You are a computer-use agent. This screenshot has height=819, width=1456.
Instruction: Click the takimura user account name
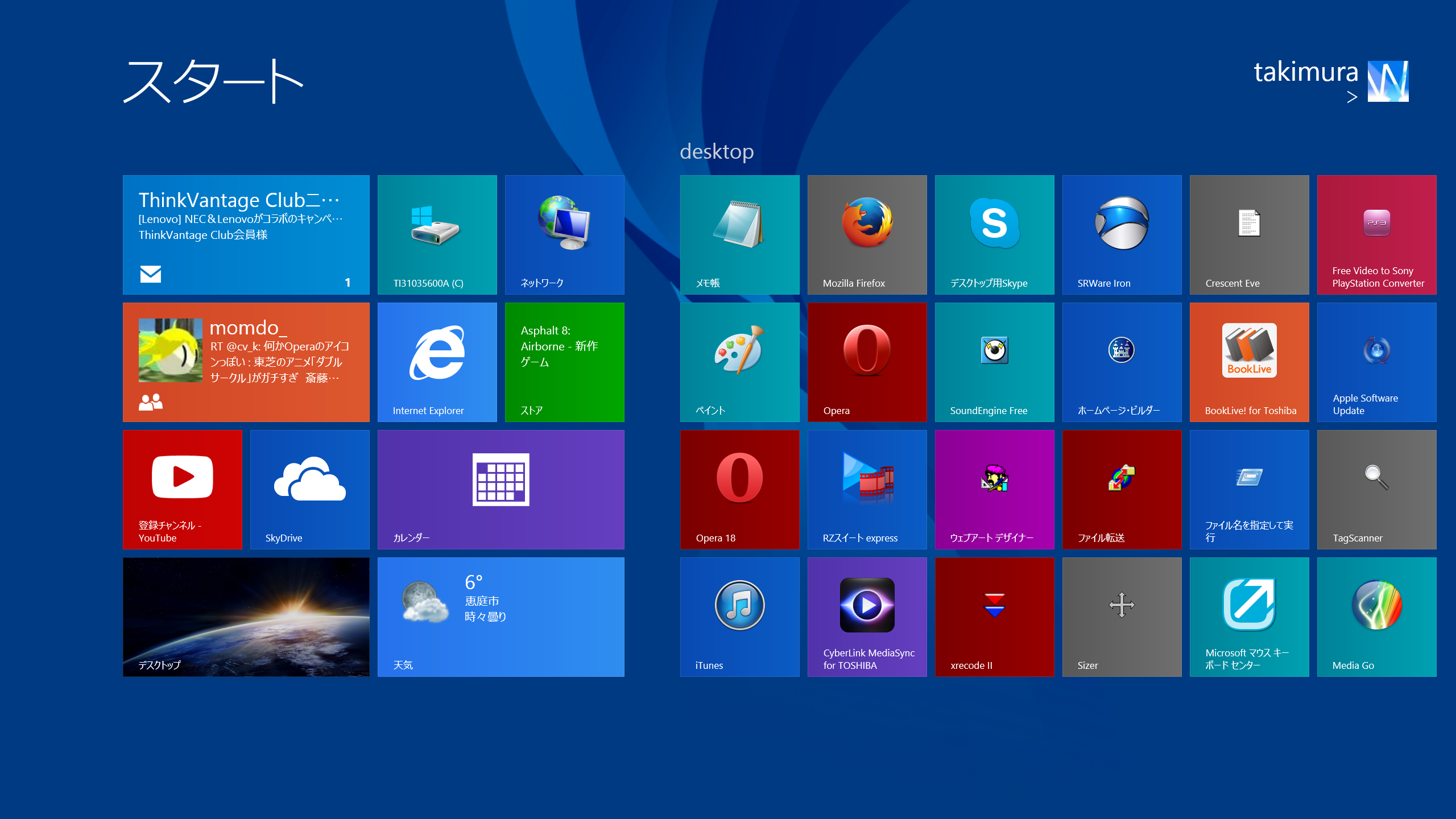pos(1306,73)
